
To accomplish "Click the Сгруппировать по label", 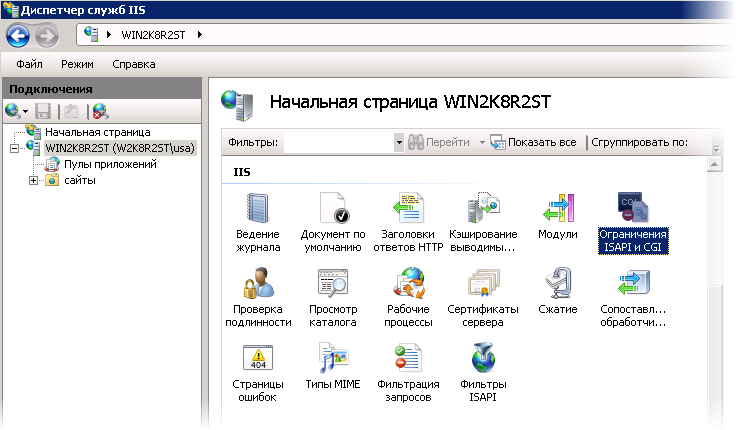I will pos(639,142).
